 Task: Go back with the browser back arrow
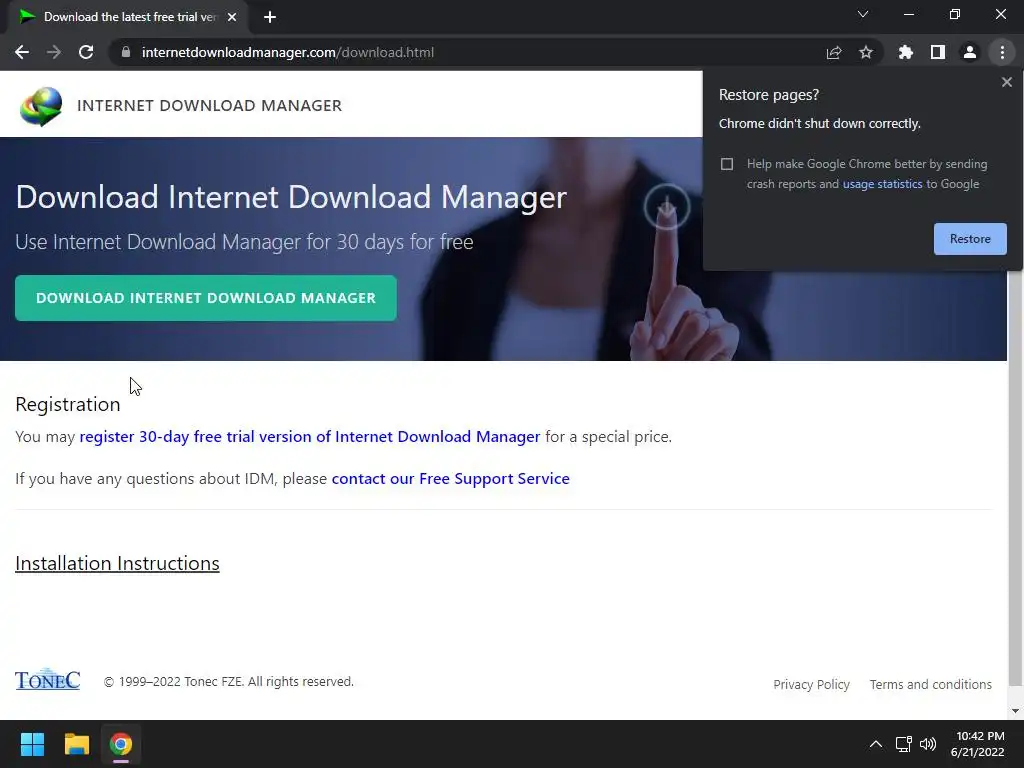coord(22,52)
